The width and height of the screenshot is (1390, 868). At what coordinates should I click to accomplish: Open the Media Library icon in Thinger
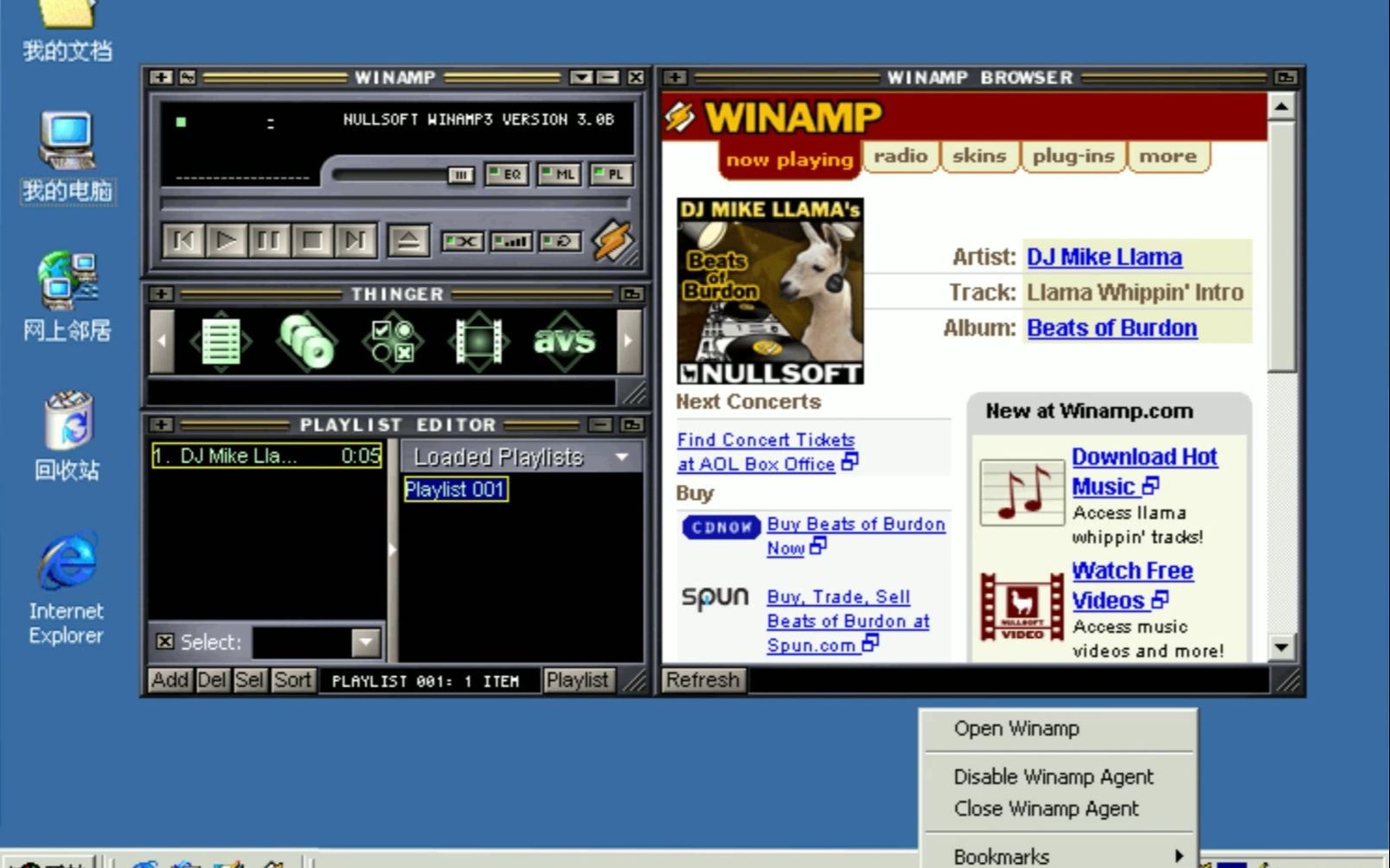pos(307,341)
